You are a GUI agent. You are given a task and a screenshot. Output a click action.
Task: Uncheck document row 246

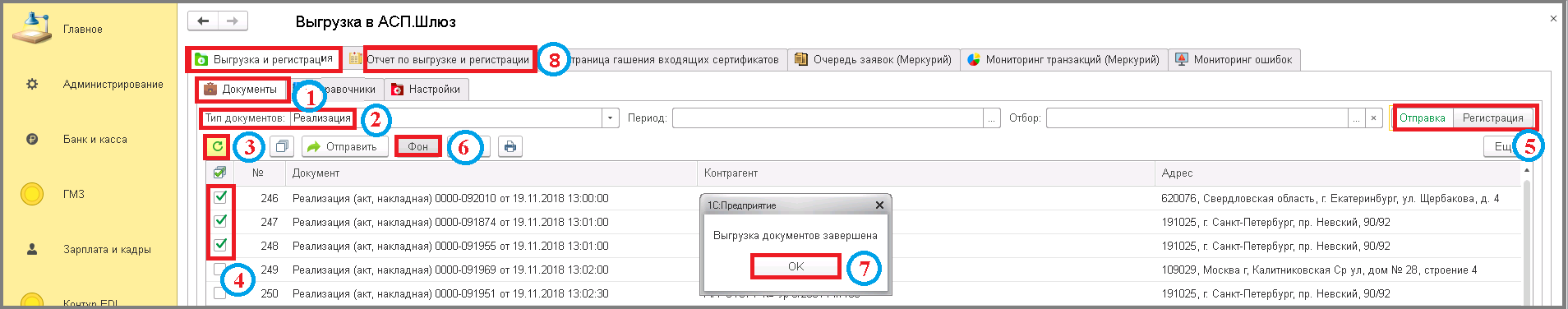[x=220, y=197]
